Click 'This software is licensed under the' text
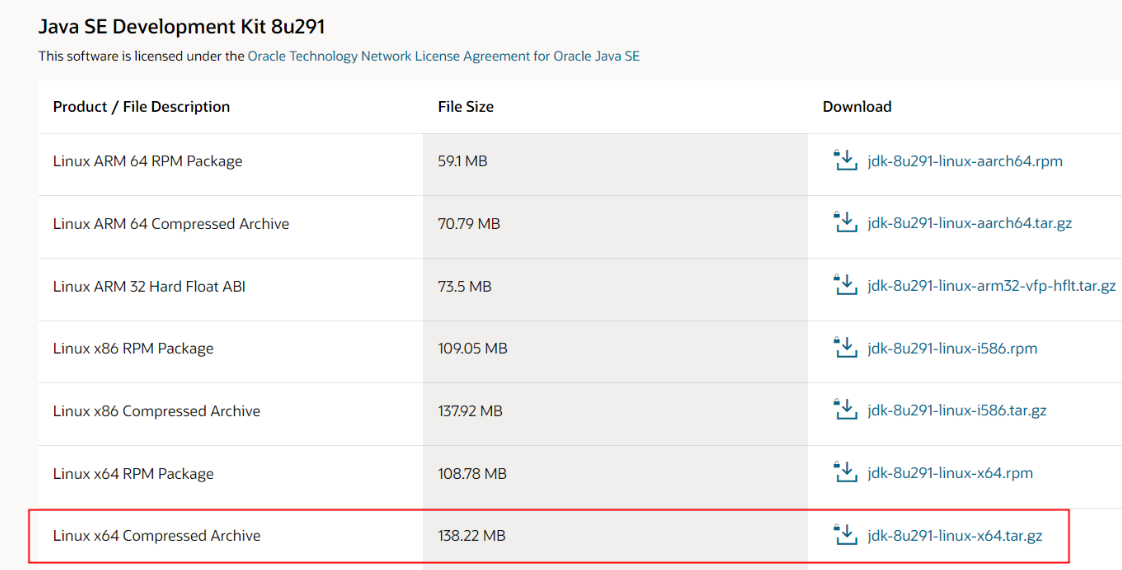 142,56
